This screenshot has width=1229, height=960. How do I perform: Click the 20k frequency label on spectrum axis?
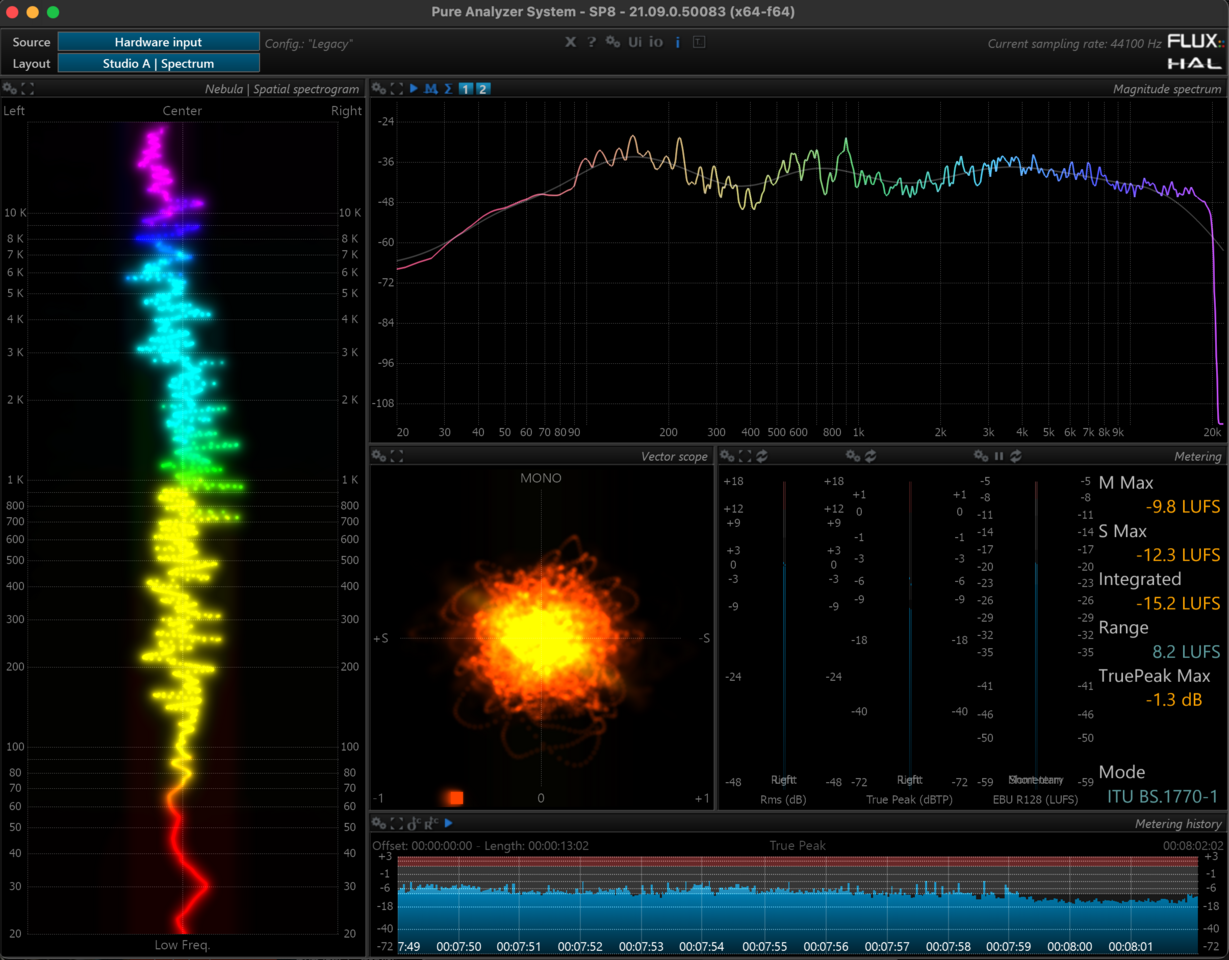click(1212, 433)
